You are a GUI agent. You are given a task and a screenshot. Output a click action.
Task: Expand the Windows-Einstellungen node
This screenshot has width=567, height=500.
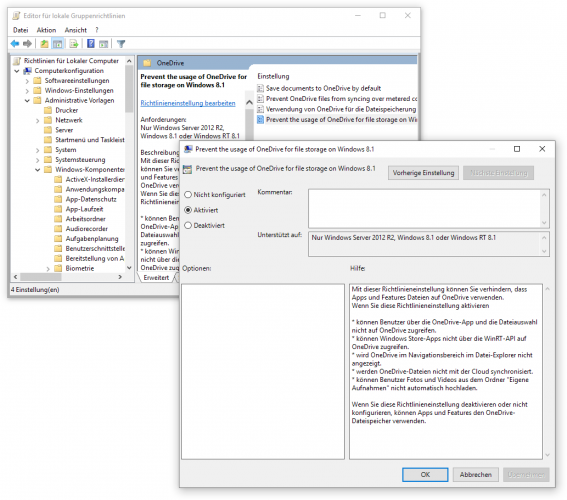27,91
